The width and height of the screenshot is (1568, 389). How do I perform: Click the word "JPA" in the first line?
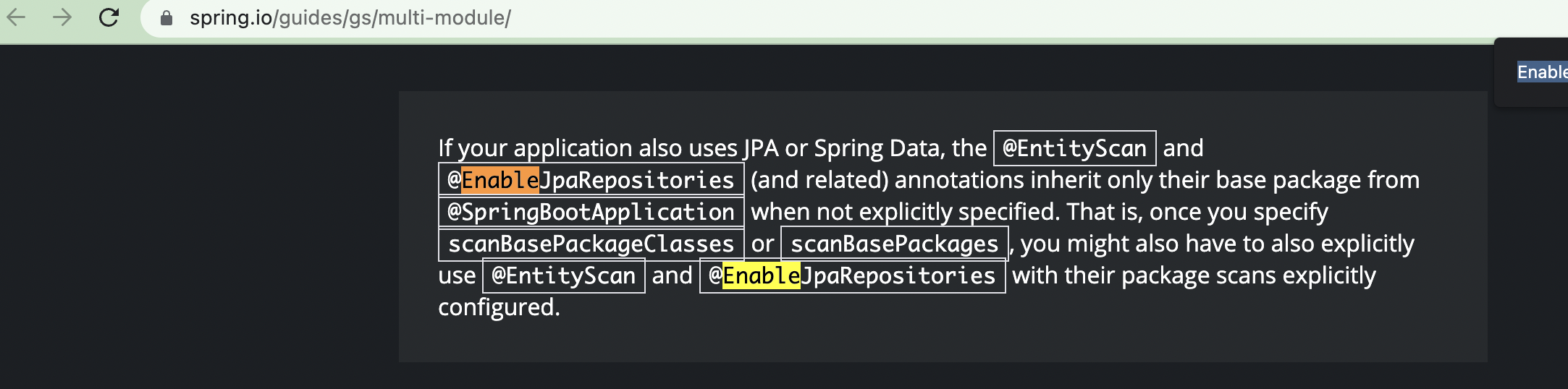760,148
